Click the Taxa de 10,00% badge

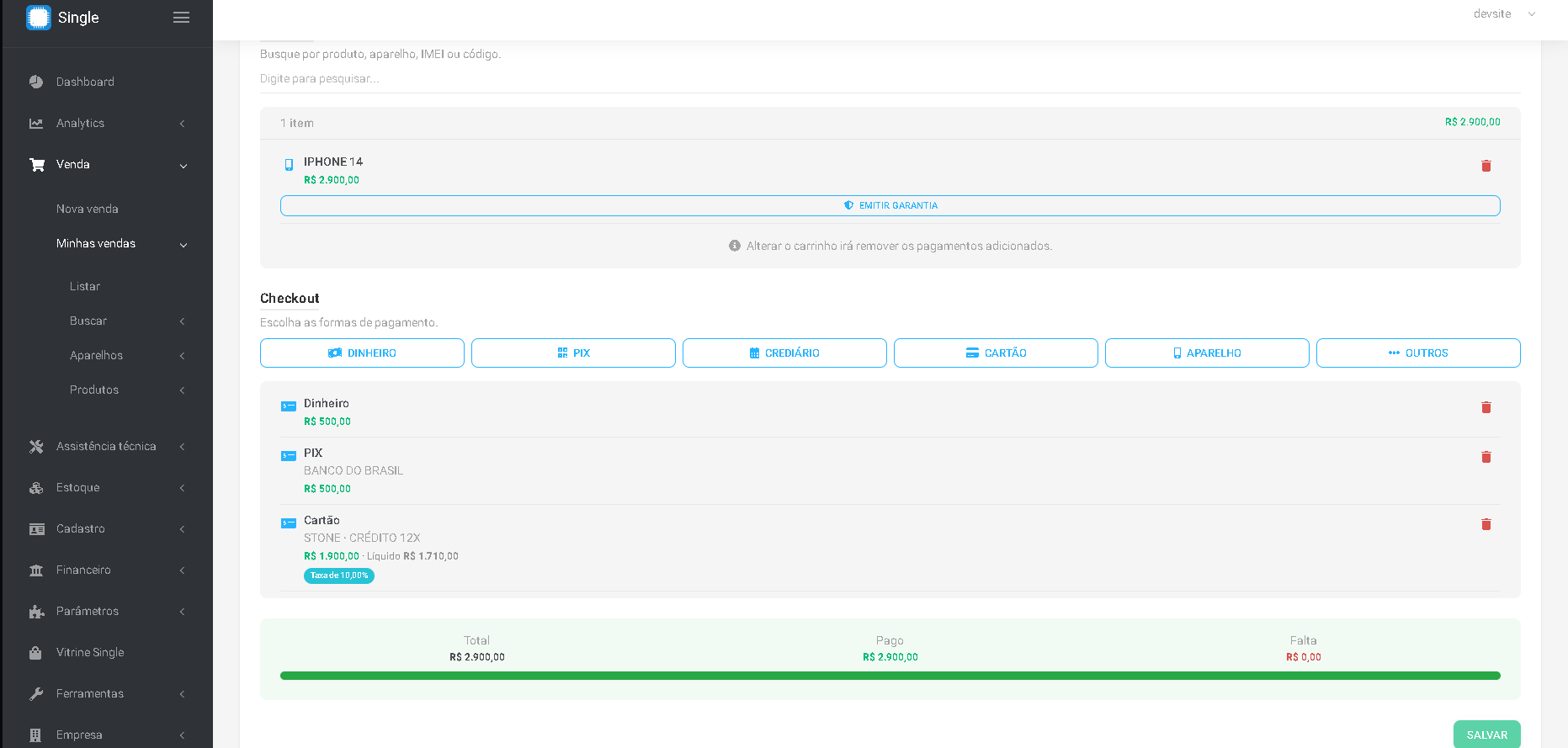click(339, 576)
